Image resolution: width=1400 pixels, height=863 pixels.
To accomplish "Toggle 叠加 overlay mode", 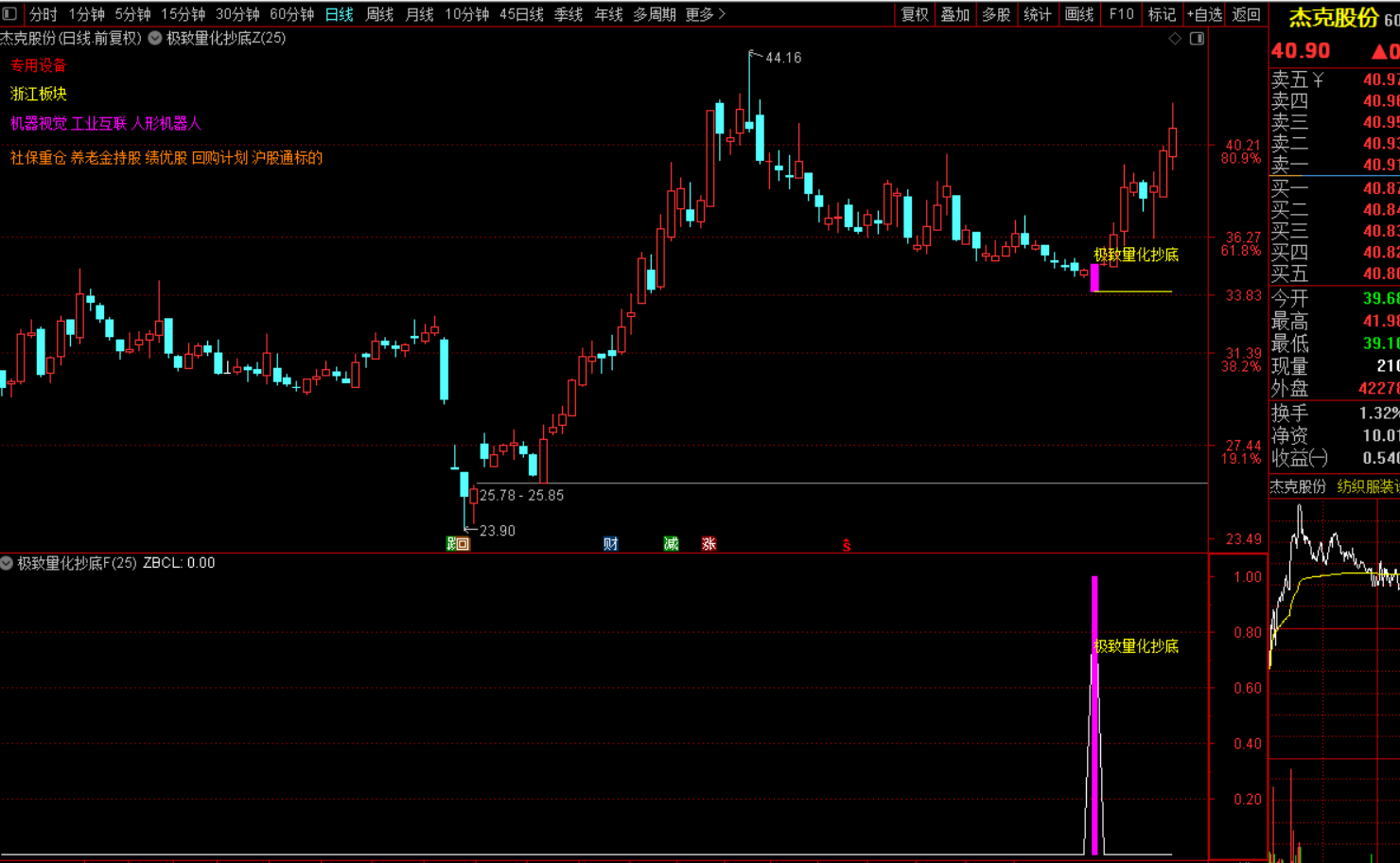I will tap(954, 14).
